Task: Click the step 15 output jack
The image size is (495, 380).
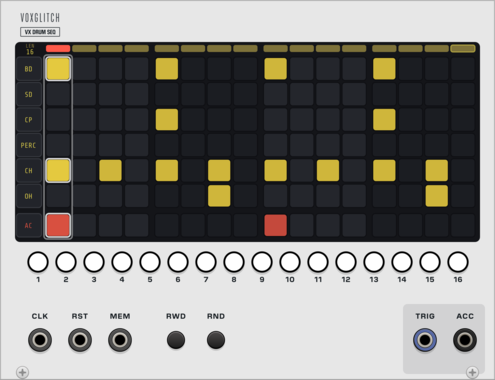Action: (430, 262)
